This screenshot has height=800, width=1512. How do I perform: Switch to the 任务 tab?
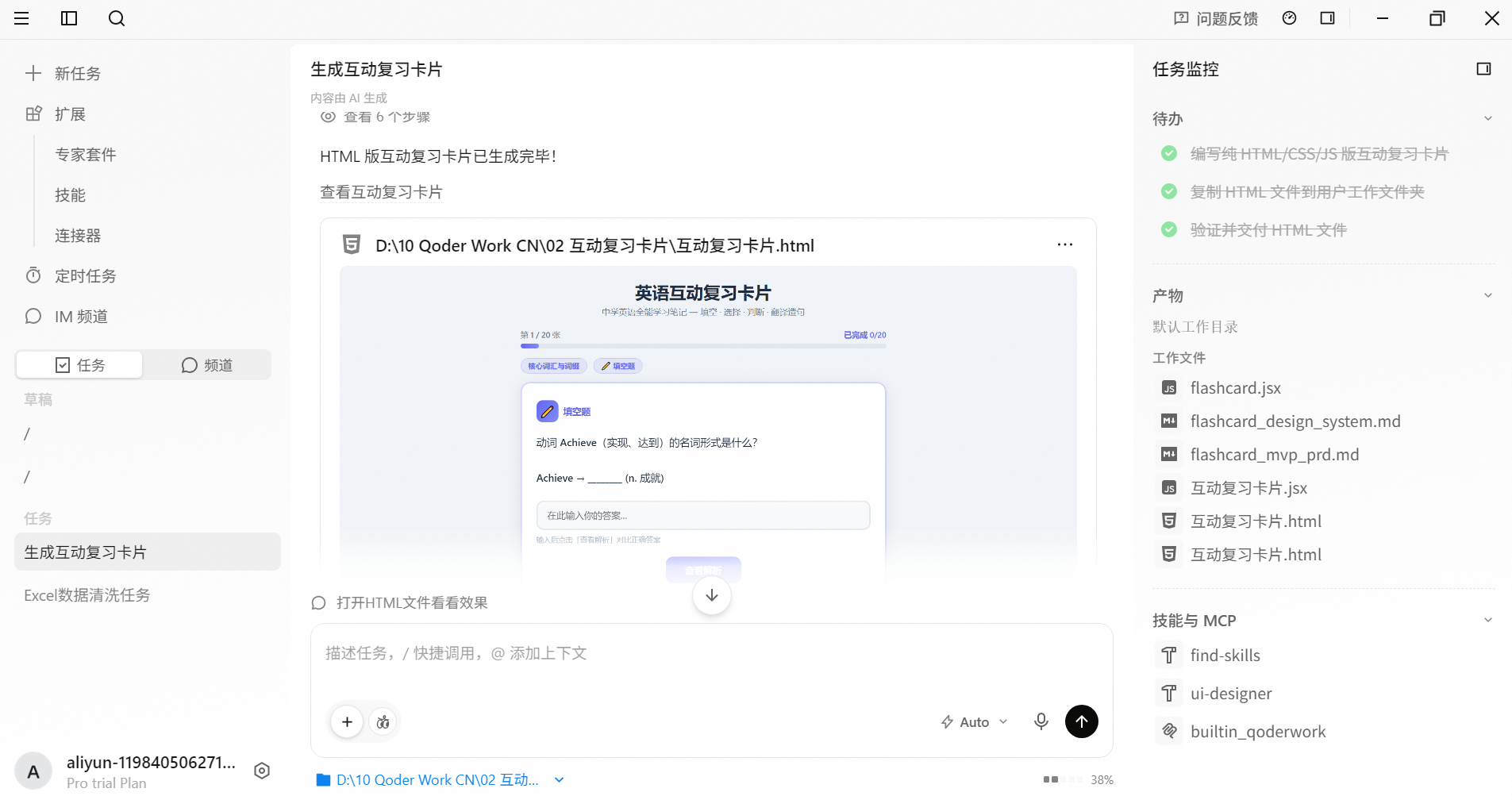point(79,365)
